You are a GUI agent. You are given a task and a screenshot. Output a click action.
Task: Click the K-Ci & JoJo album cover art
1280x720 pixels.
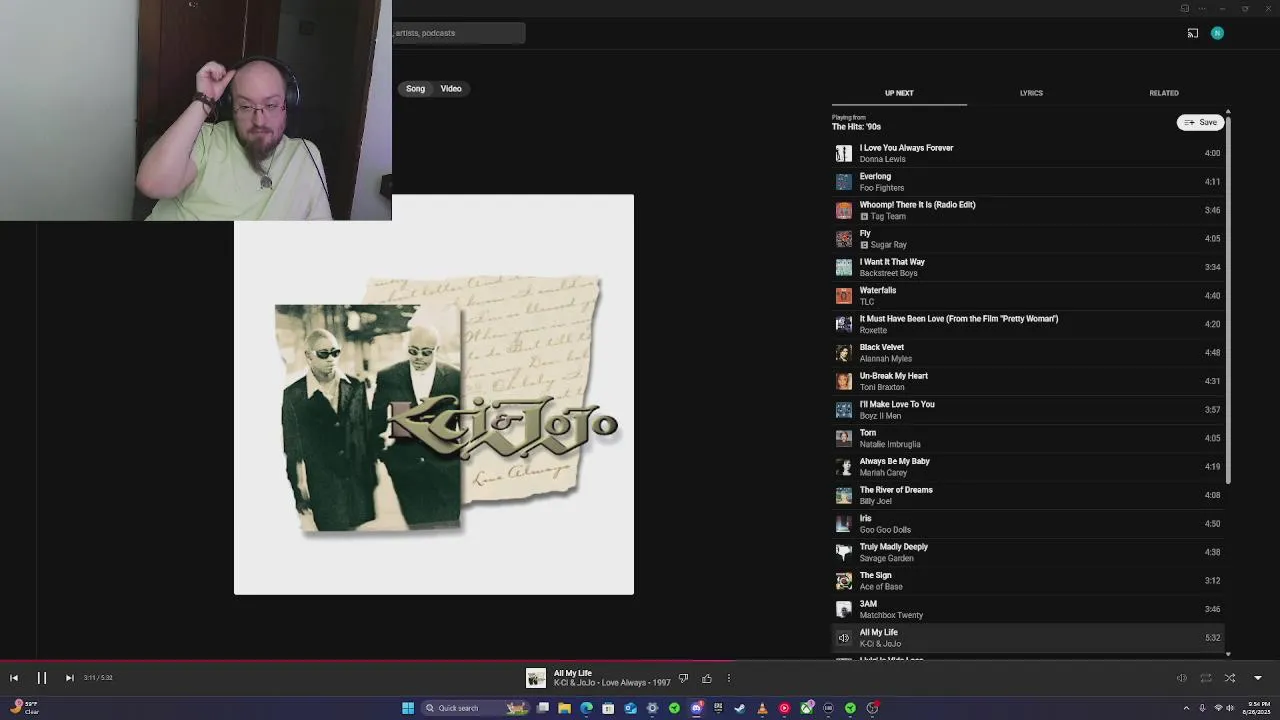tap(434, 394)
